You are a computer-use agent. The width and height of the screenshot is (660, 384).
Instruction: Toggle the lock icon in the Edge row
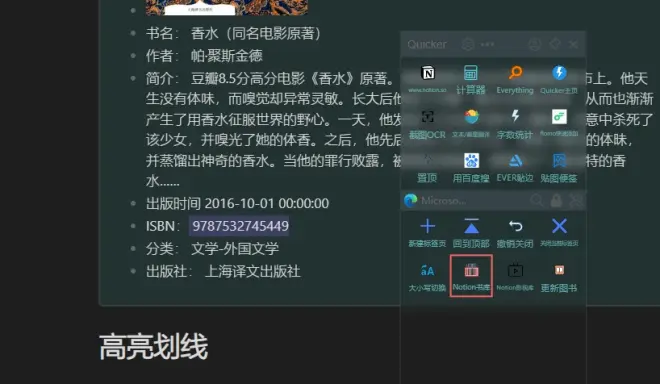pyautogui.click(x=556, y=200)
